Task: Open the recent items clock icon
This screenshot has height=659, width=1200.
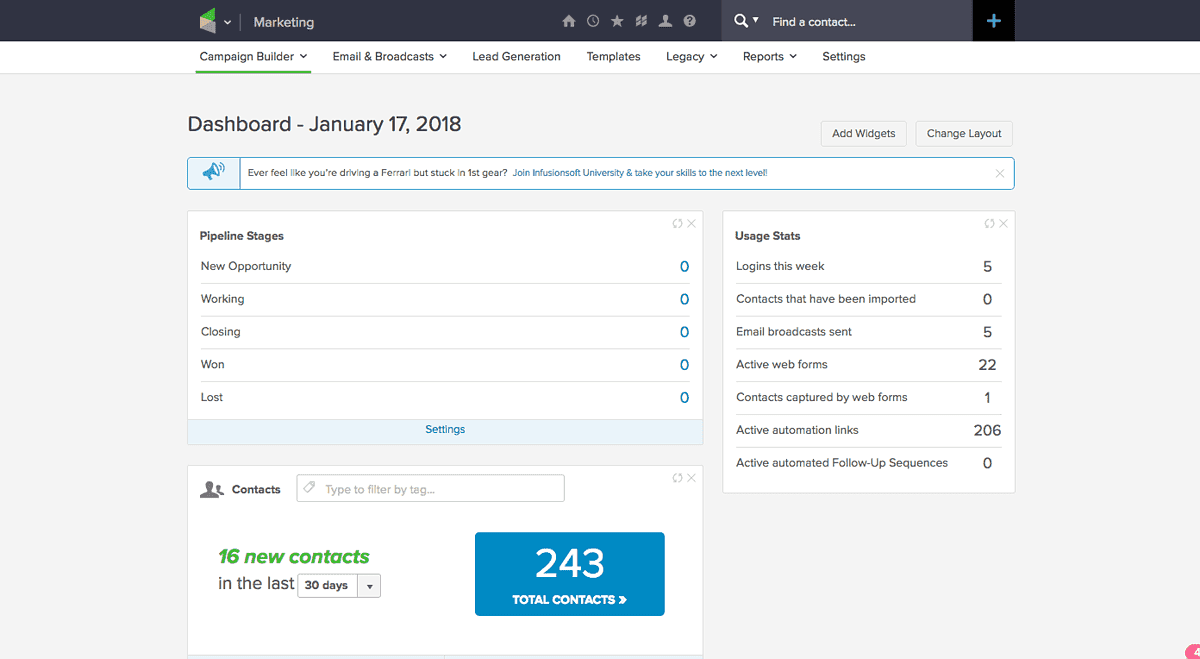Action: tap(593, 21)
